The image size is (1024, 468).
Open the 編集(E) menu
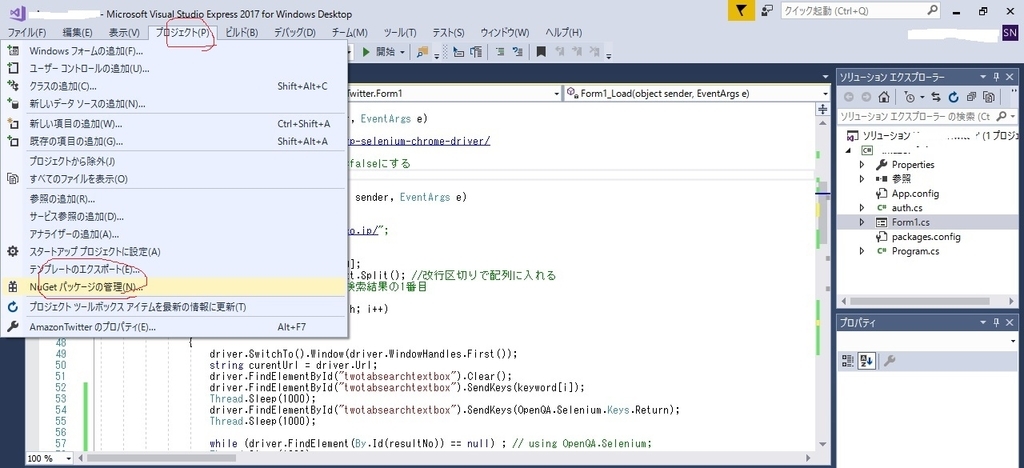tap(77, 33)
